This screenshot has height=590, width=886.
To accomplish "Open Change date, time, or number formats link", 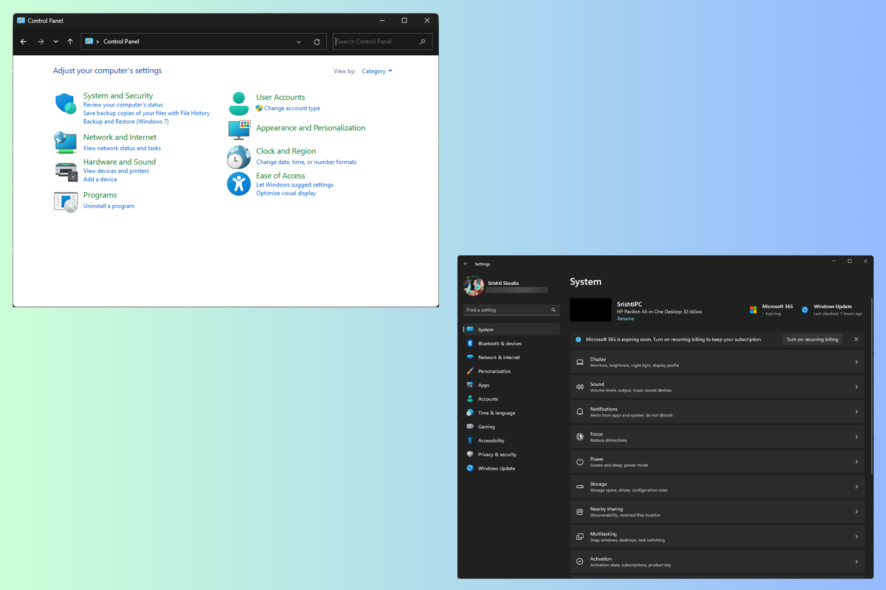I will (306, 162).
